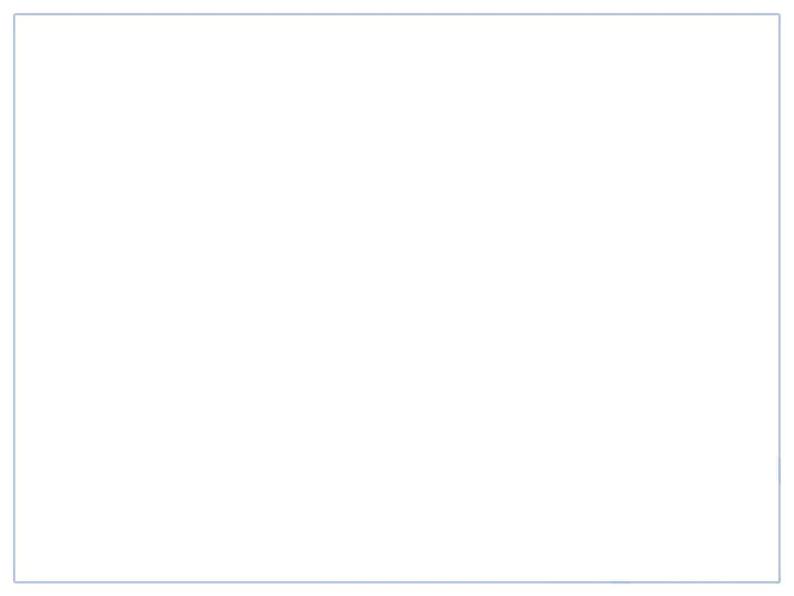
Task: Click the top border of the blank panel
Action: coord(397,14)
